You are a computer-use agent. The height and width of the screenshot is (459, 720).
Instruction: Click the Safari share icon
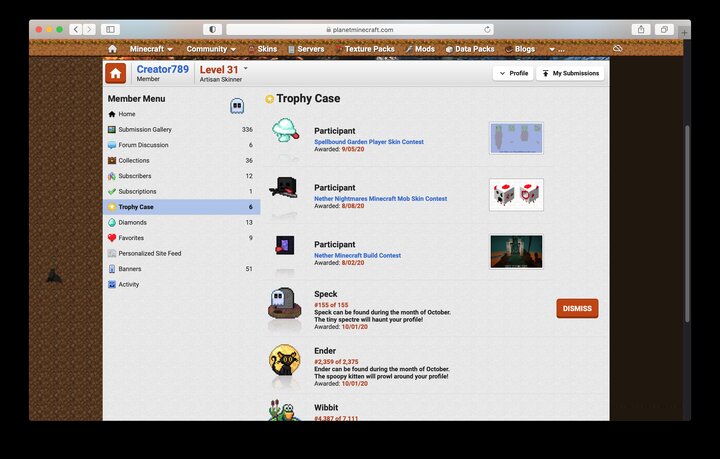[640, 29]
